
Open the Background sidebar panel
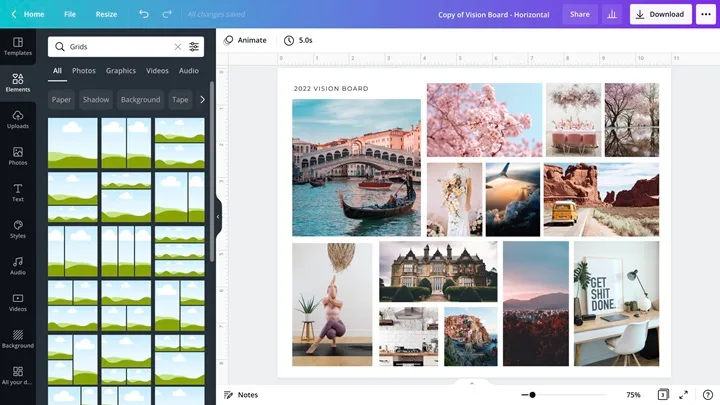18,339
